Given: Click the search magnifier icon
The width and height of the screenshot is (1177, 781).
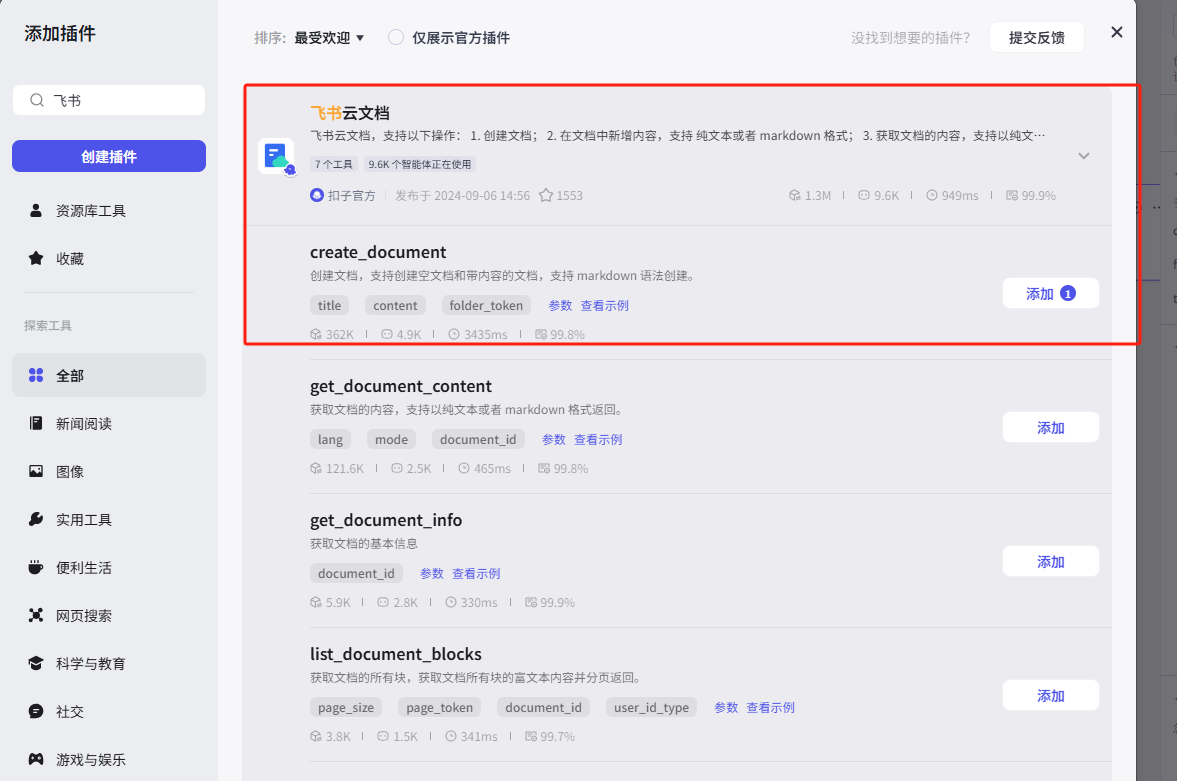Looking at the screenshot, I should pos(37,100).
